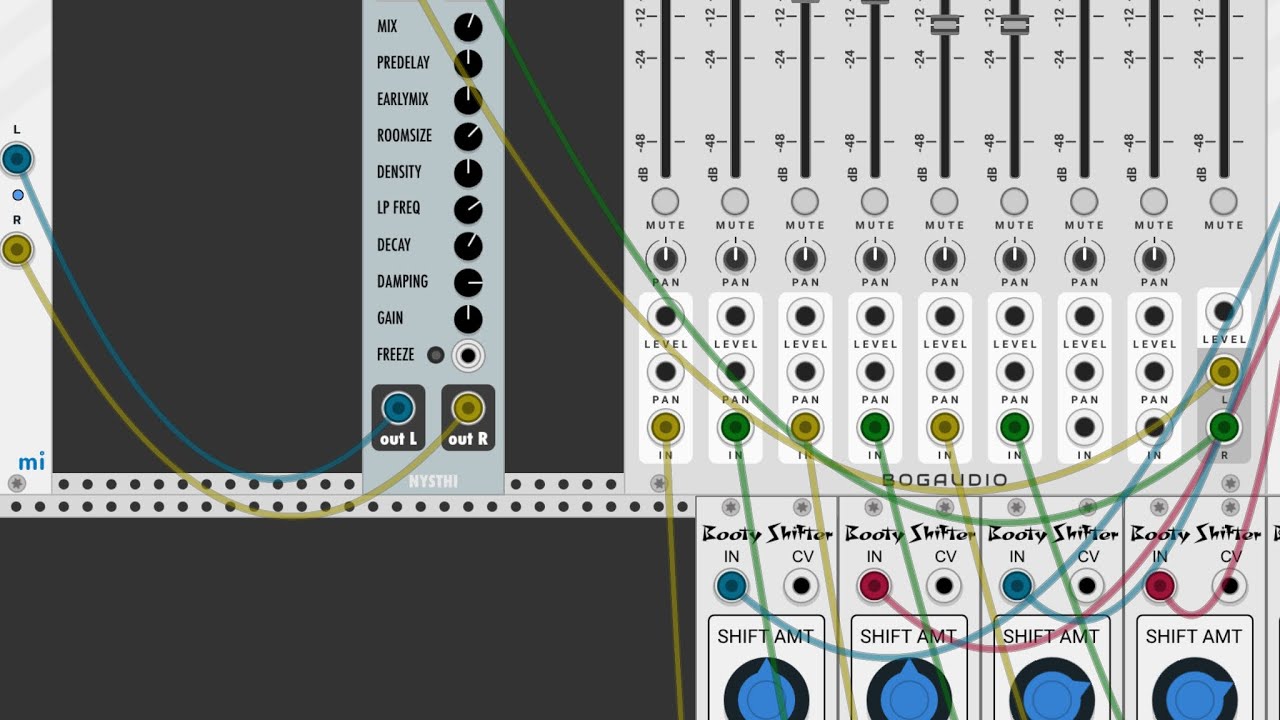Click the third channel PAN knob
Screen dimensions: 1280x720
point(805,259)
